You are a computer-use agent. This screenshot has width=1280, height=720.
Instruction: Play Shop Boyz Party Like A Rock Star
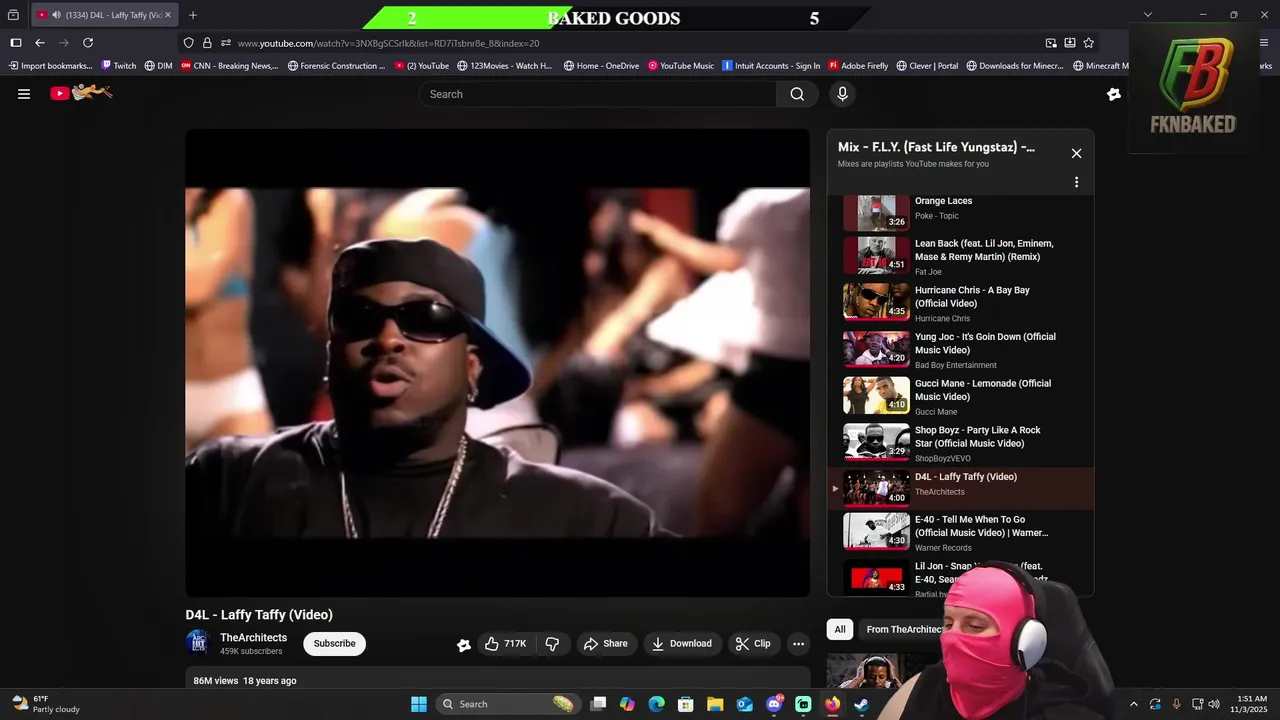(960, 443)
